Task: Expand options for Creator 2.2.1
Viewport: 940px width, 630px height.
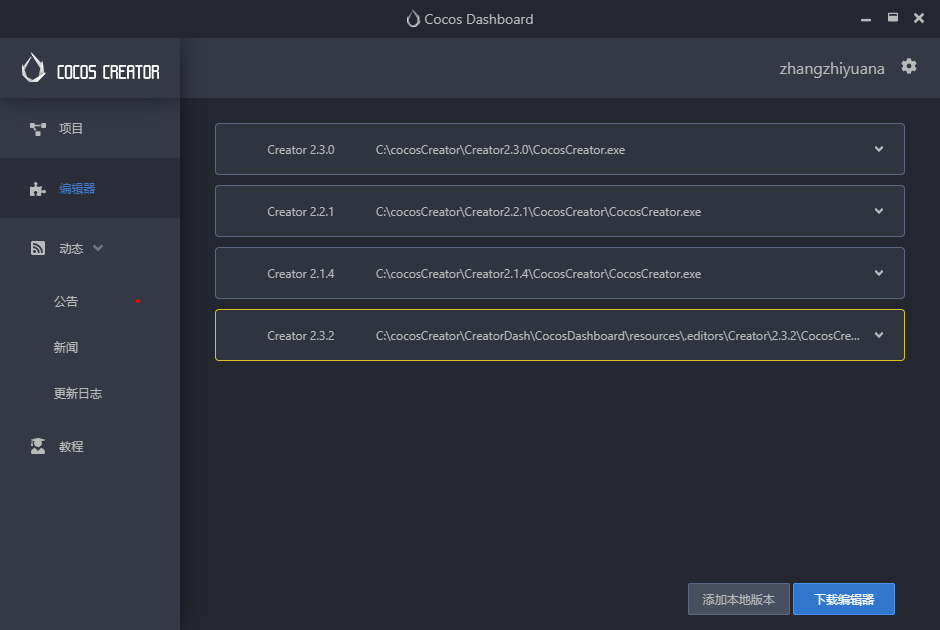Action: click(x=879, y=211)
